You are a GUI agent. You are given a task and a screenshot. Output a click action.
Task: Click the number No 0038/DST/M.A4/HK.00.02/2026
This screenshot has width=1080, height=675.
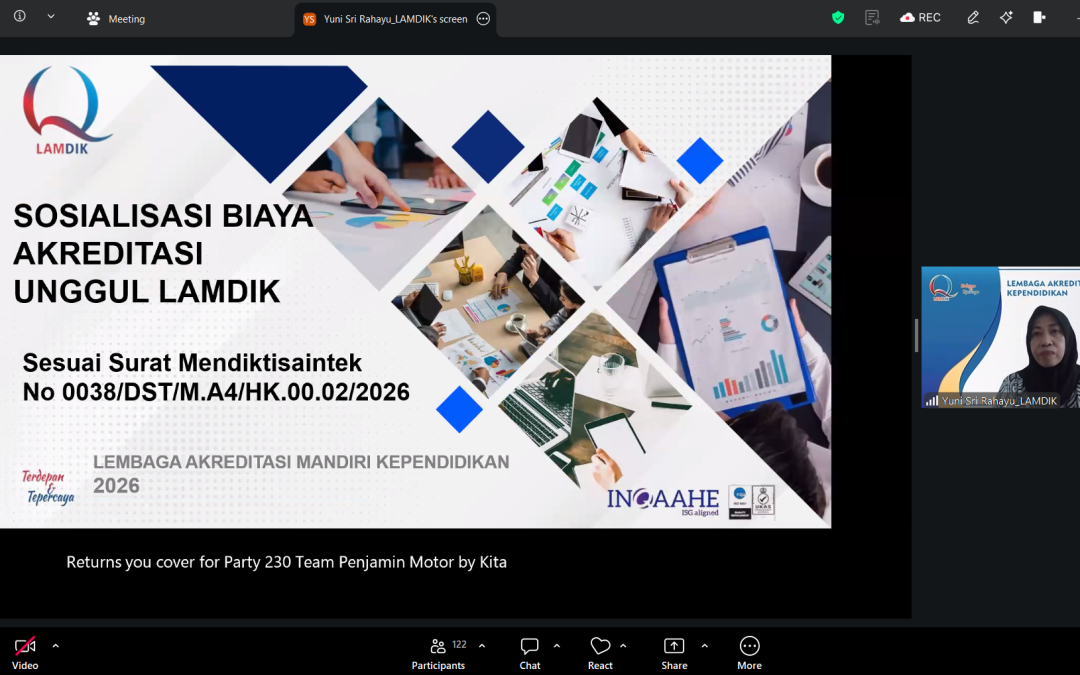[216, 392]
